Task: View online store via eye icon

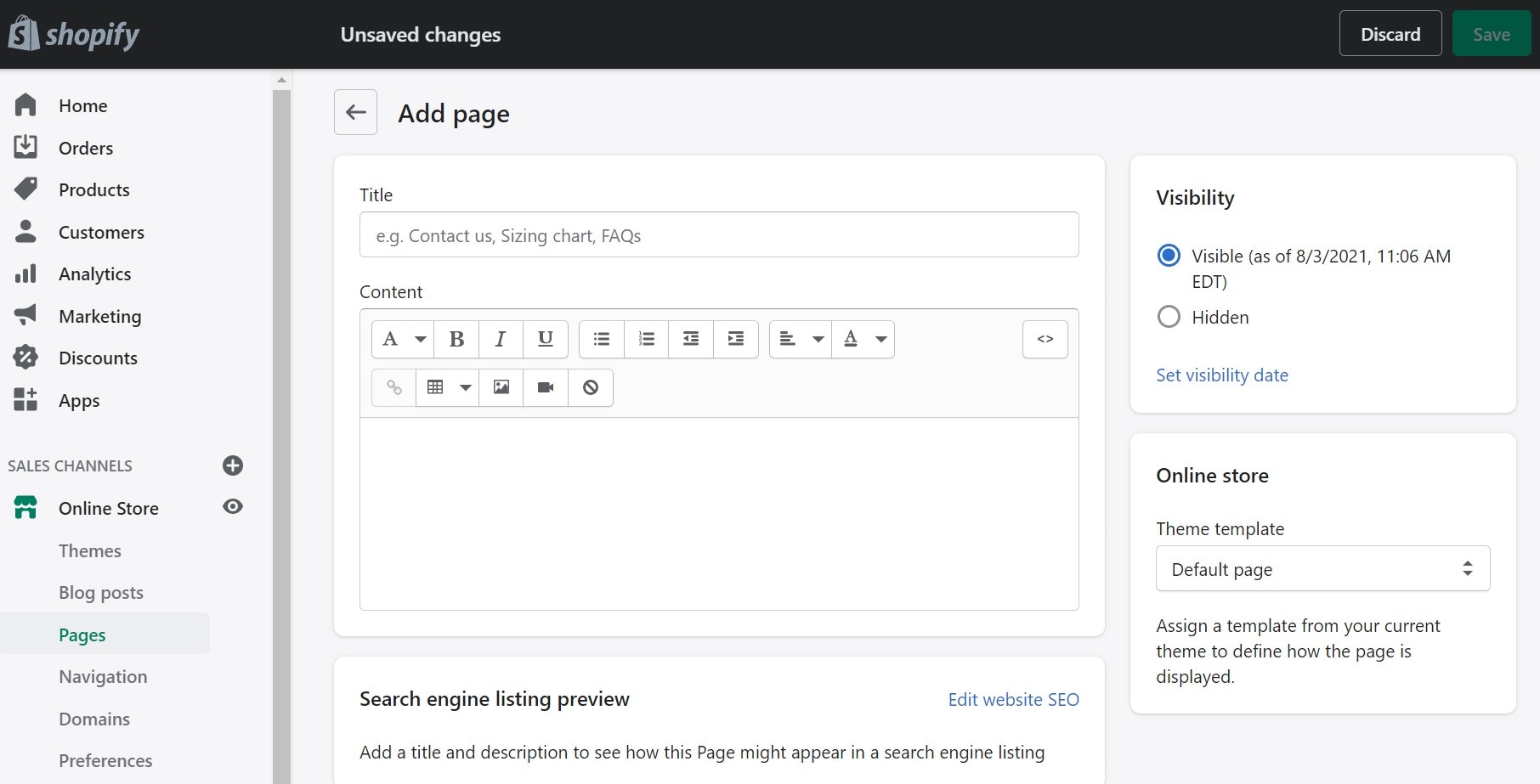Action: pyautogui.click(x=232, y=507)
